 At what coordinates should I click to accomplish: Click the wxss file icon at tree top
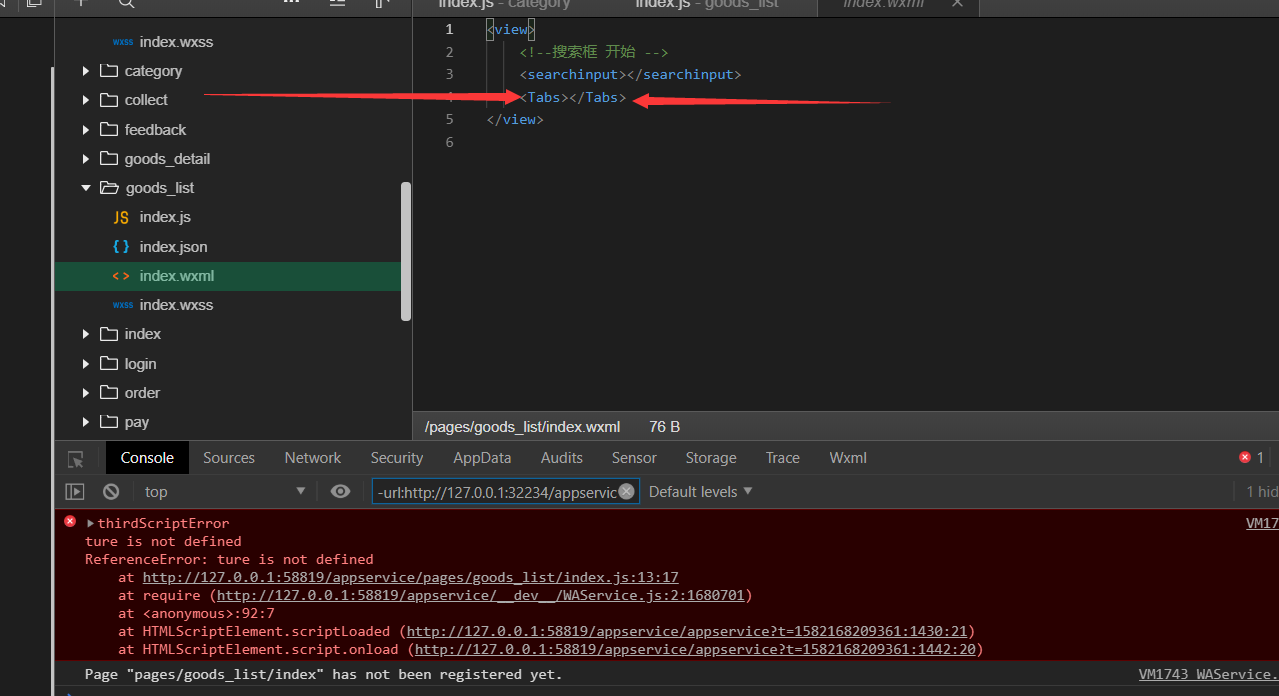(122, 42)
